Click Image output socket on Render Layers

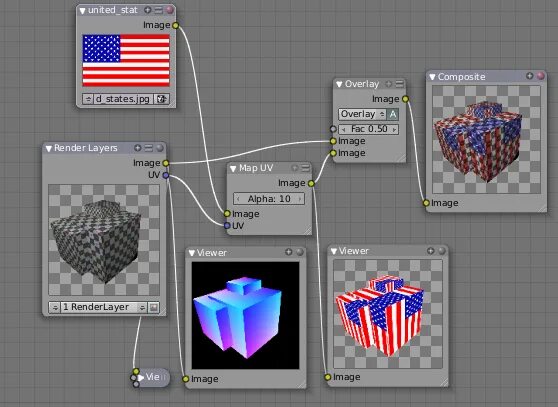click(x=165, y=163)
